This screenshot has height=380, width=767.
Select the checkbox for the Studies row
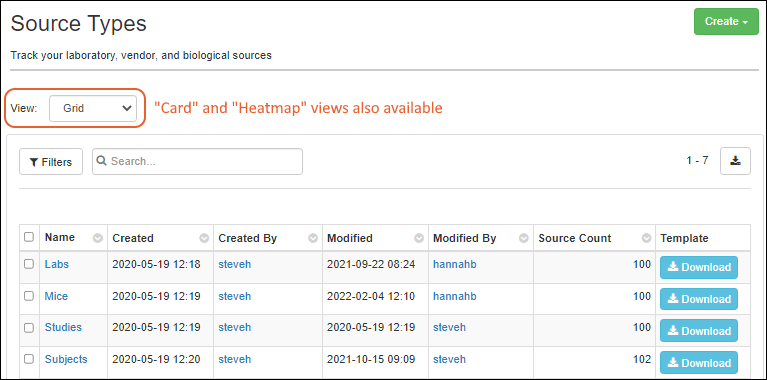tap(29, 328)
